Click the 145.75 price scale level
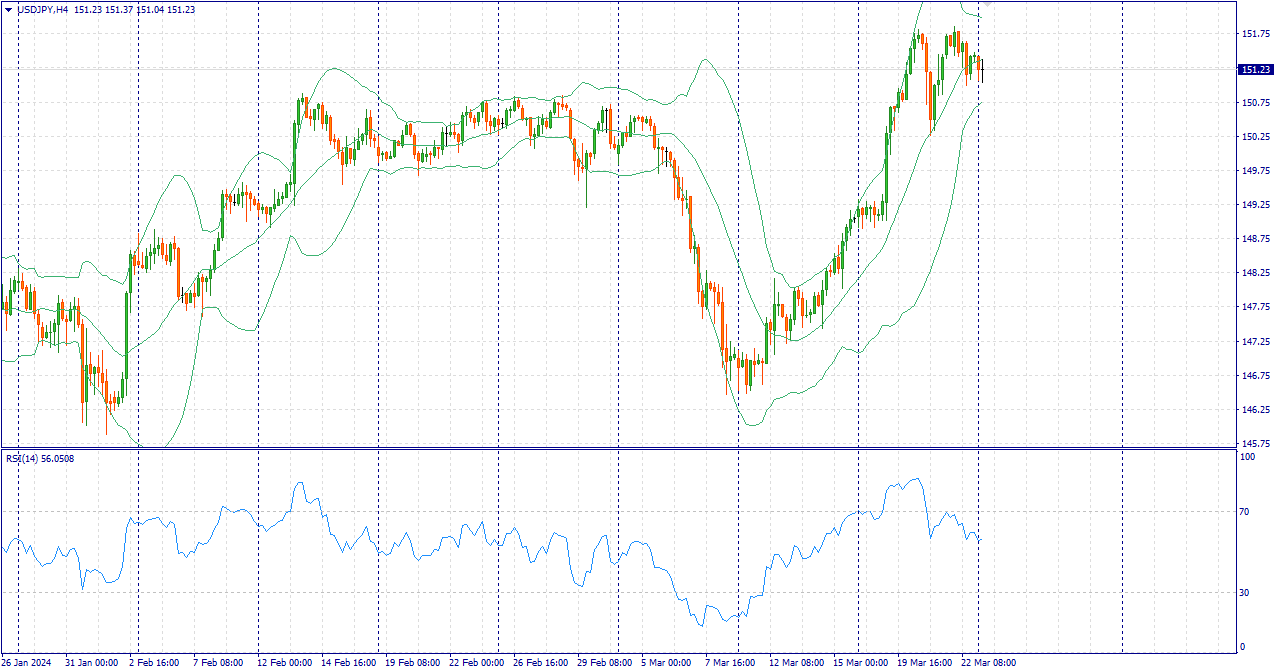This screenshot has height=671, width=1275. coord(1254,443)
